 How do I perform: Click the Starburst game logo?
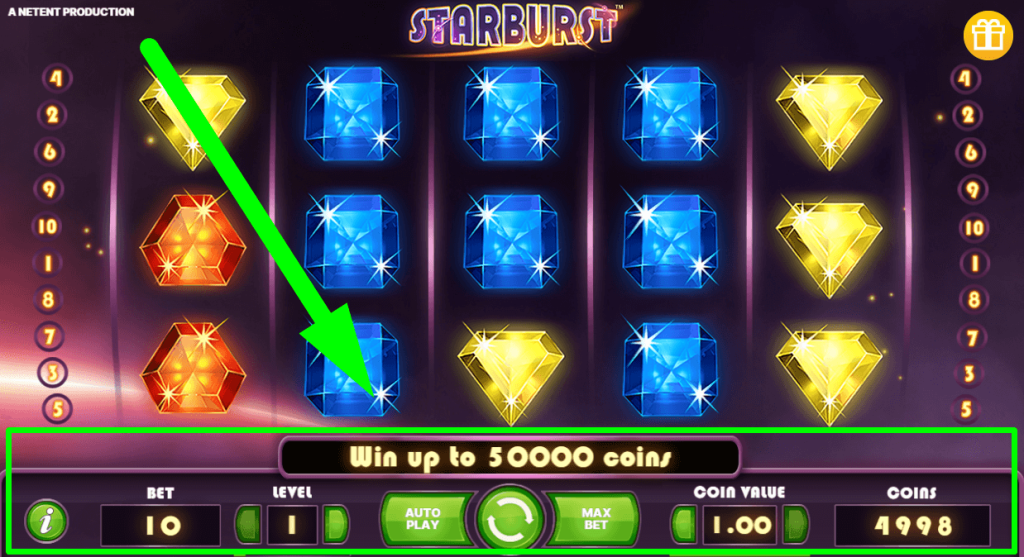point(514,27)
